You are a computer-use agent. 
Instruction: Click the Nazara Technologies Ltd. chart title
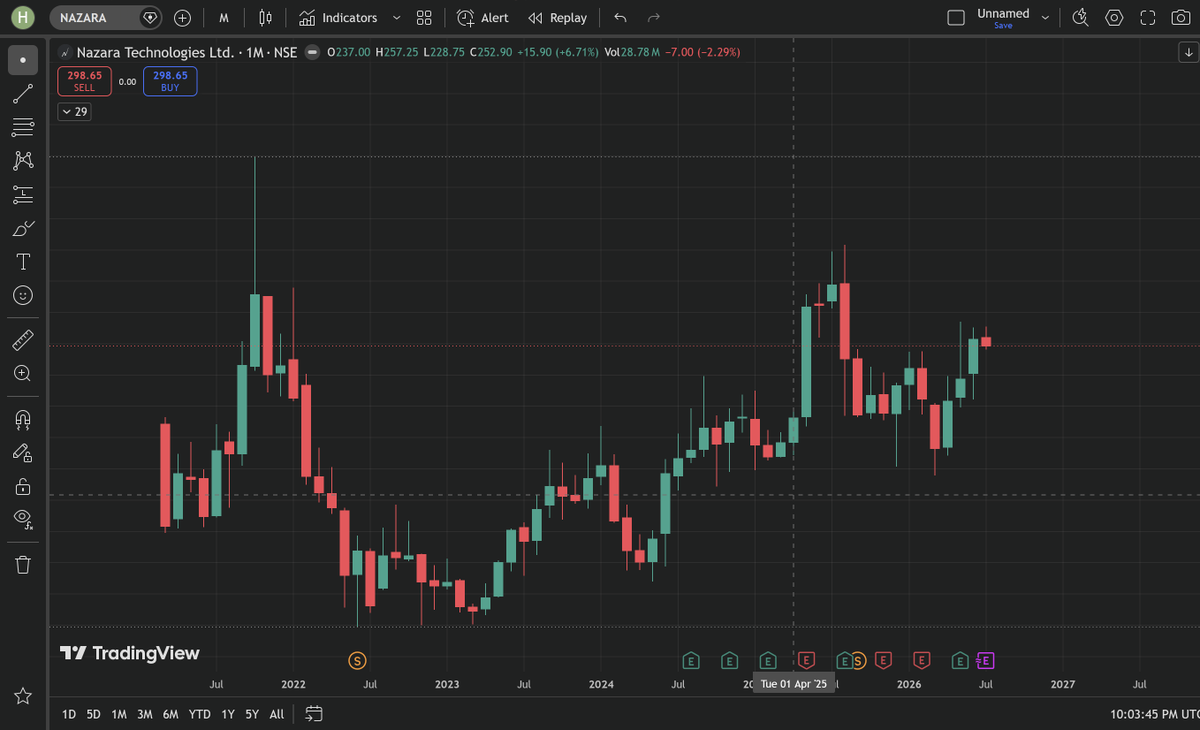(155, 52)
